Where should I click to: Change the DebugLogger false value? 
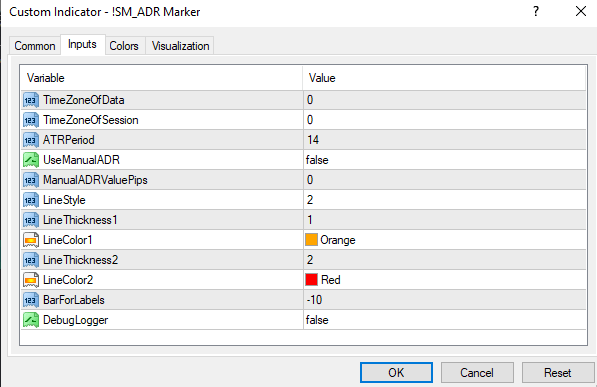coord(444,320)
